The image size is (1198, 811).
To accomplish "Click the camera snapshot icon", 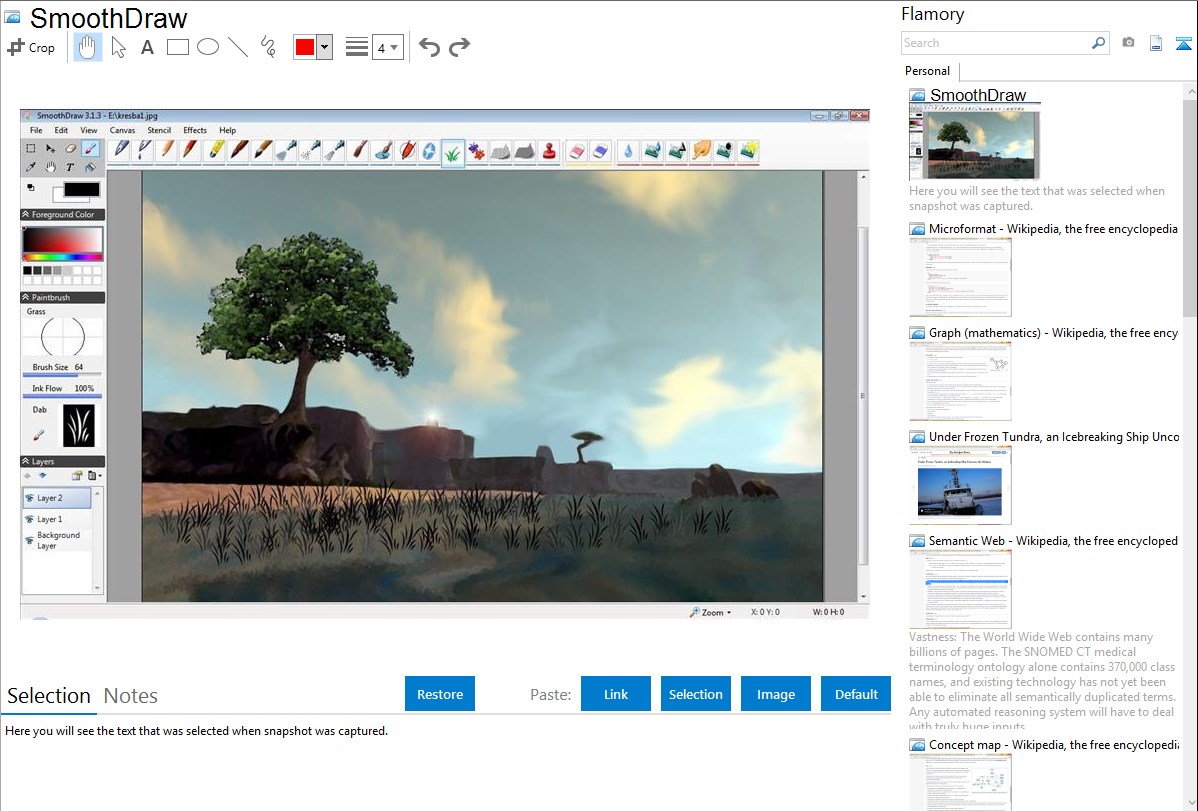I will [1128, 43].
